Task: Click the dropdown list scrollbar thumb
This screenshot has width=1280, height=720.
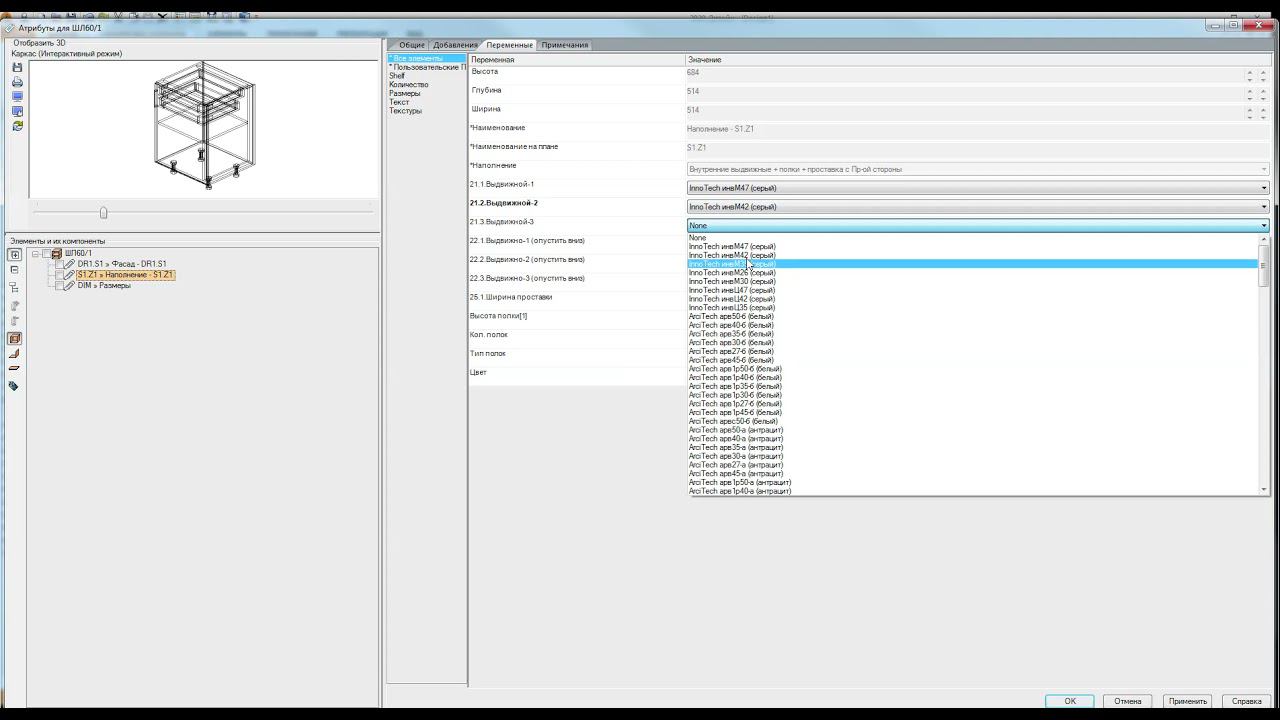Action: (1264, 266)
